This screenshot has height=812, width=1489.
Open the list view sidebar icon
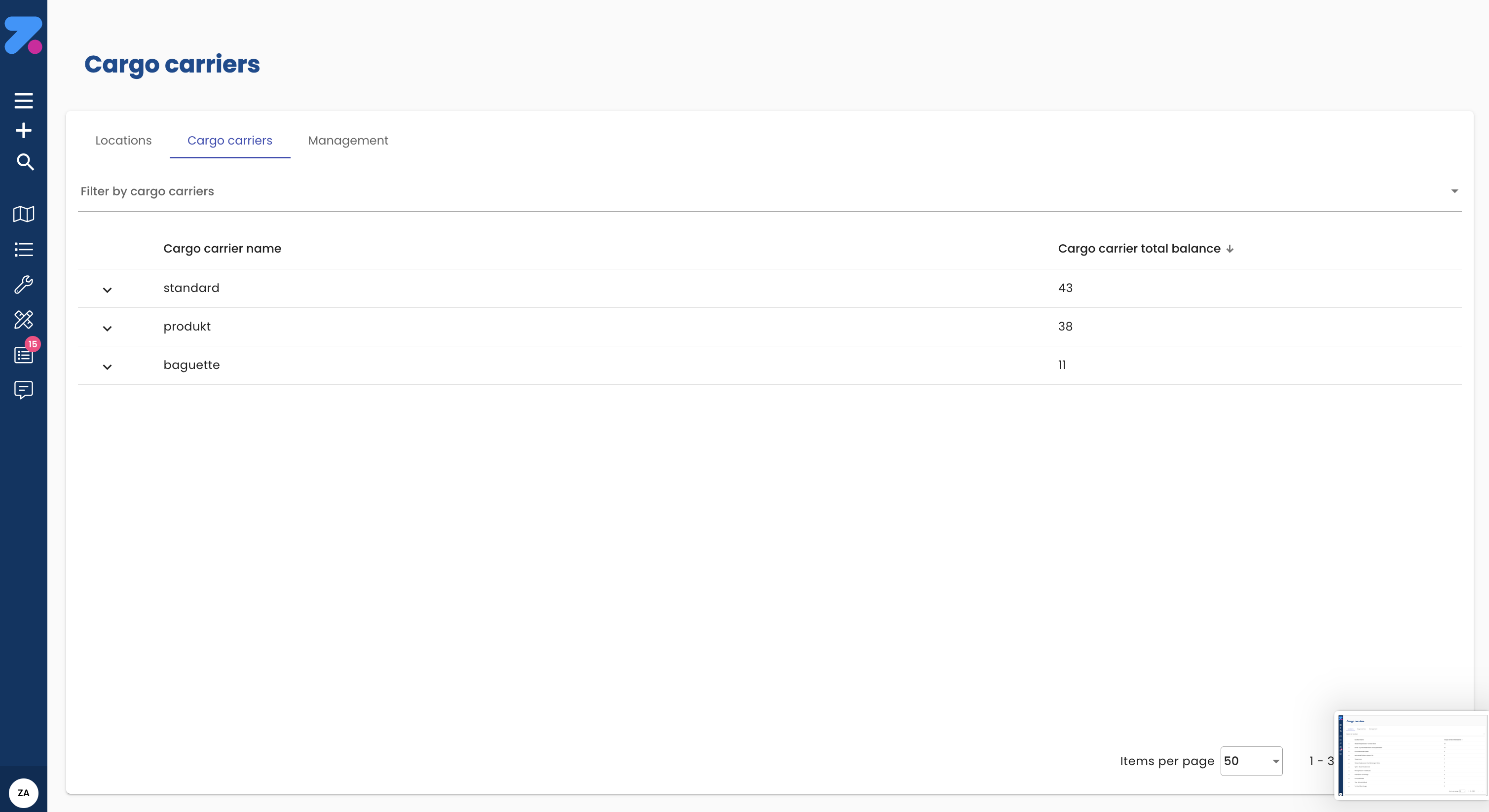click(x=23, y=250)
